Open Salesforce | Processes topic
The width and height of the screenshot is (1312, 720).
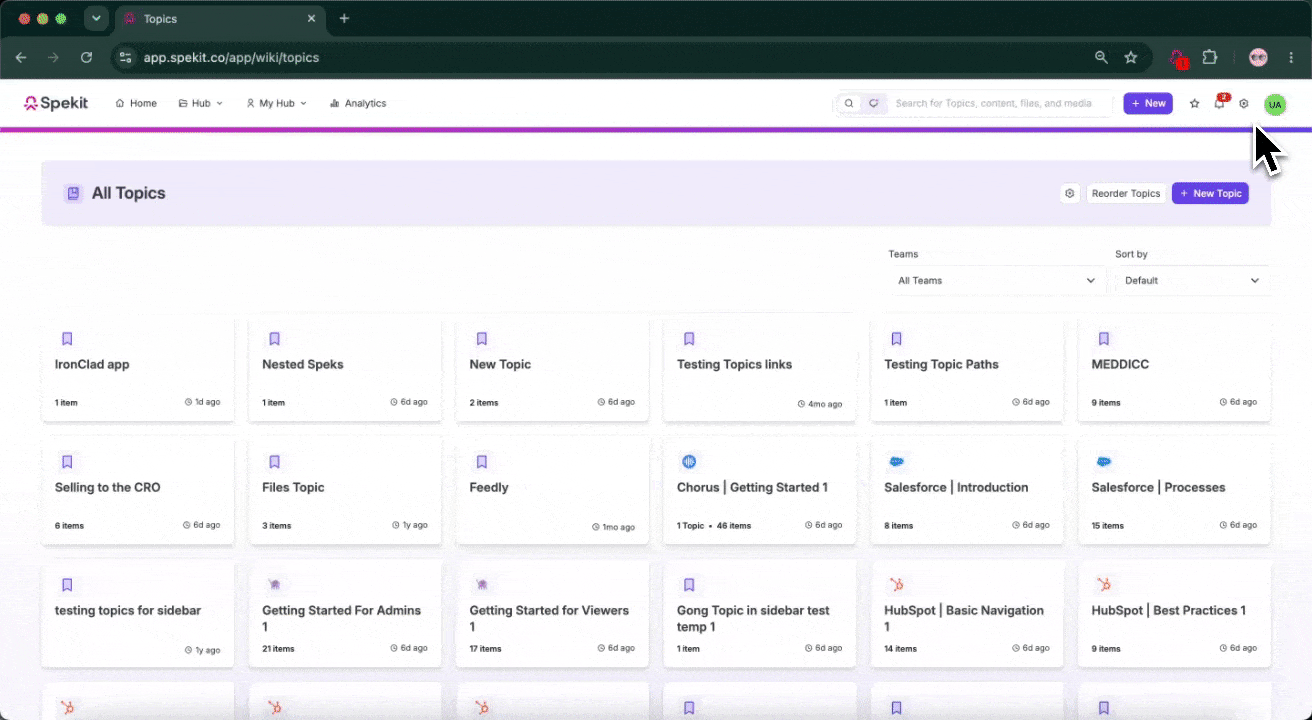pyautogui.click(x=1174, y=493)
